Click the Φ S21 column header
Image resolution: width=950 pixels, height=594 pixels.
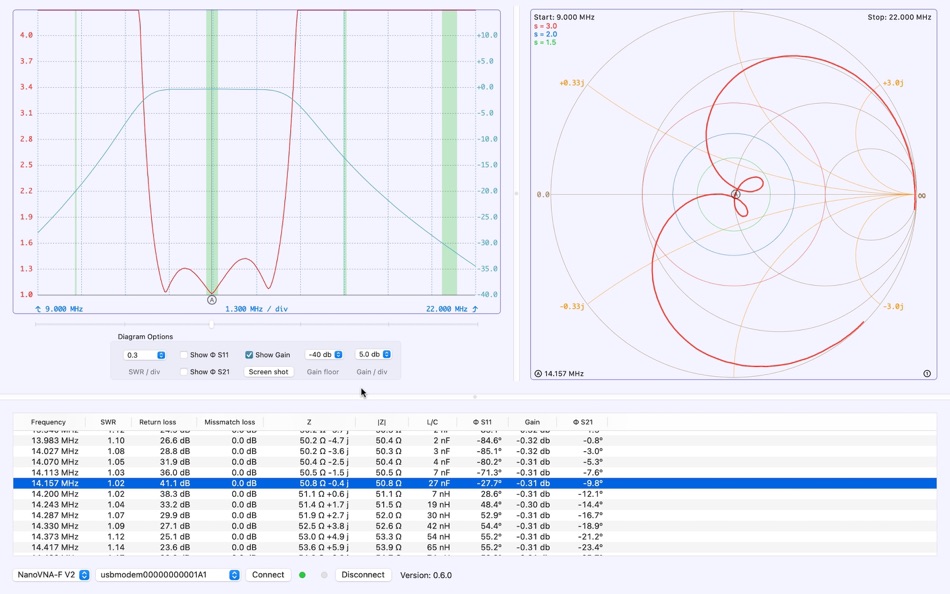click(x=583, y=422)
